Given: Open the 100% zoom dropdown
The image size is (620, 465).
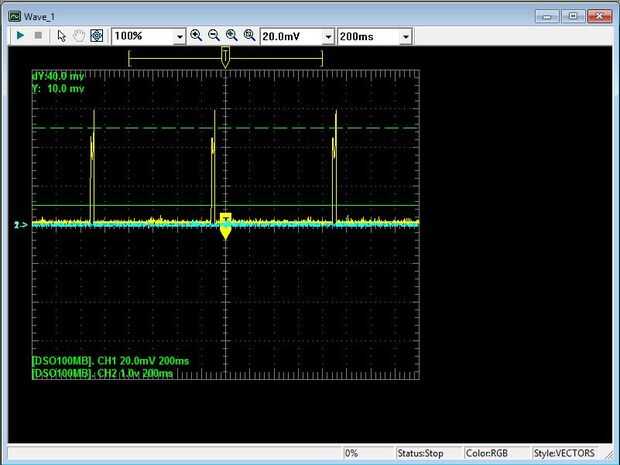Looking at the screenshot, I should tap(180, 36).
